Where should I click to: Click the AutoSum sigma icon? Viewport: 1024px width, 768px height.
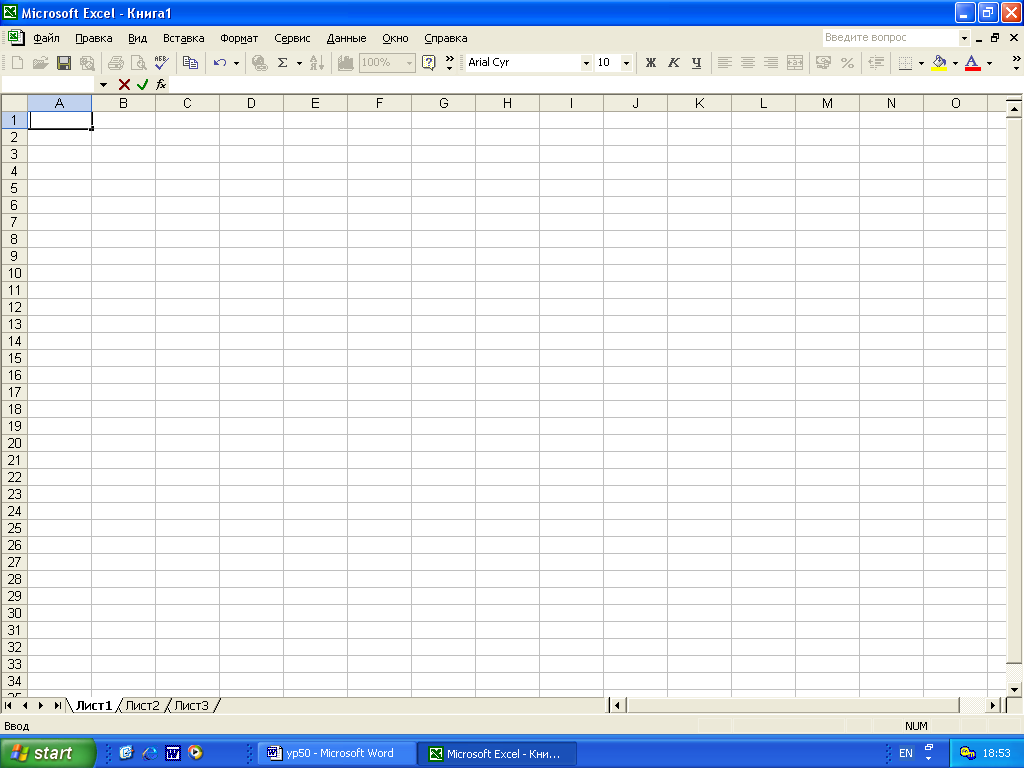(x=283, y=63)
